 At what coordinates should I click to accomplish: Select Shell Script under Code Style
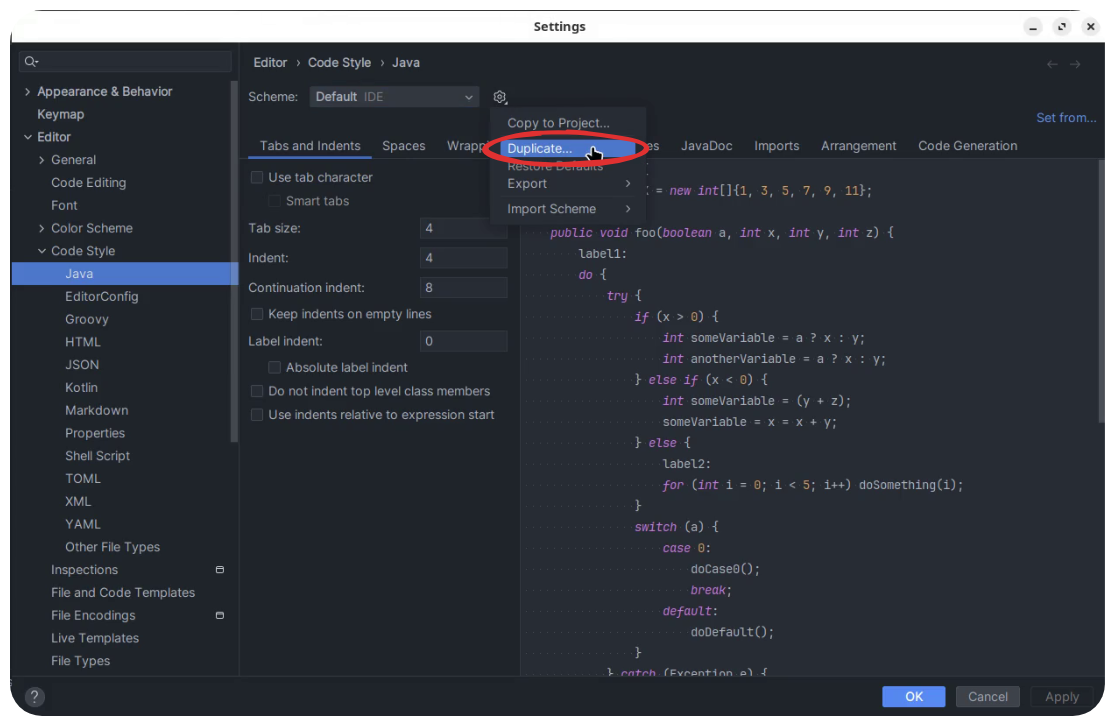pos(97,455)
